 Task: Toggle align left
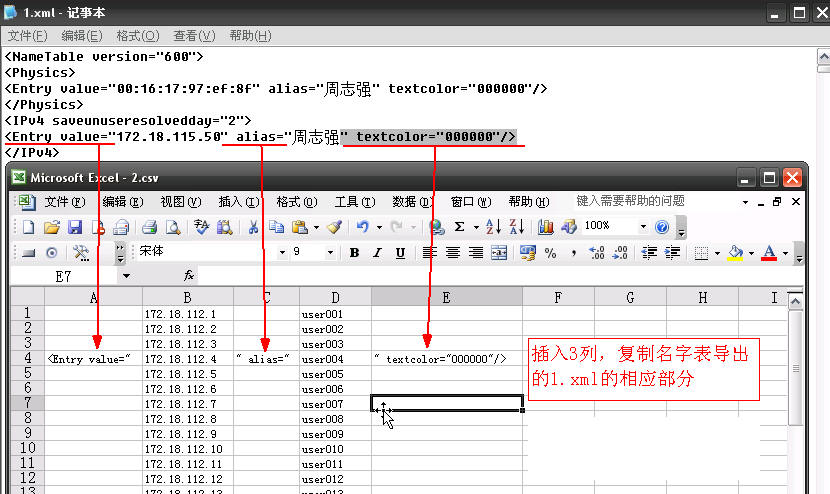[x=429, y=253]
